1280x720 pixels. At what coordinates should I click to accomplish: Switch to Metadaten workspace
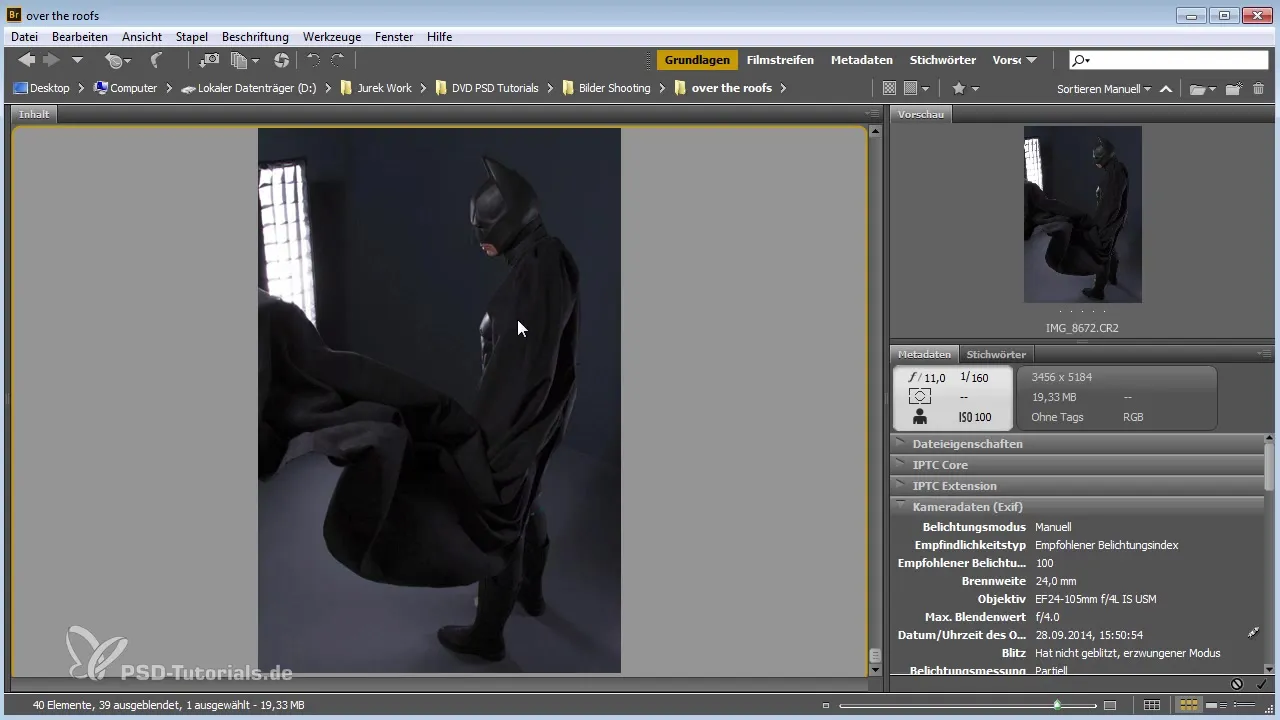(861, 60)
